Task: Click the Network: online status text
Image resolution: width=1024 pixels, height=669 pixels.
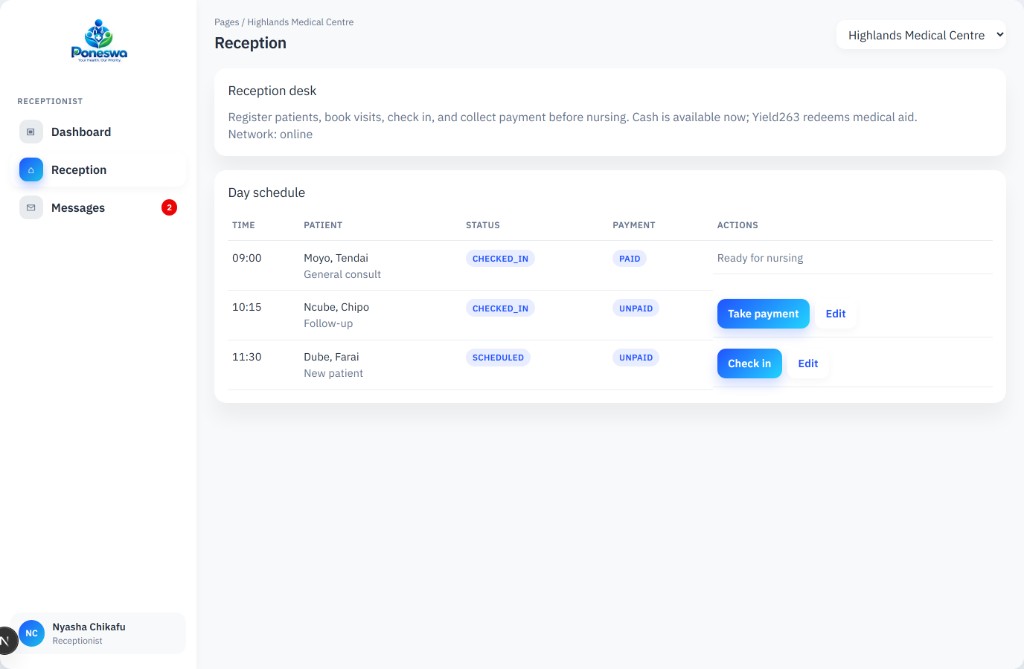Action: coord(270,134)
